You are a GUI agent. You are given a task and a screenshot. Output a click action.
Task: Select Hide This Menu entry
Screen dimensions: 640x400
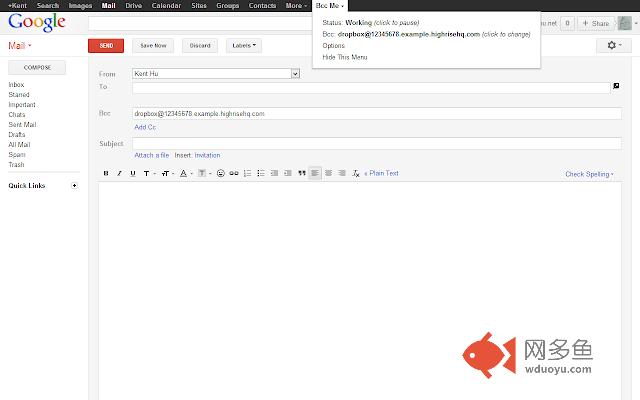pyautogui.click(x=345, y=57)
